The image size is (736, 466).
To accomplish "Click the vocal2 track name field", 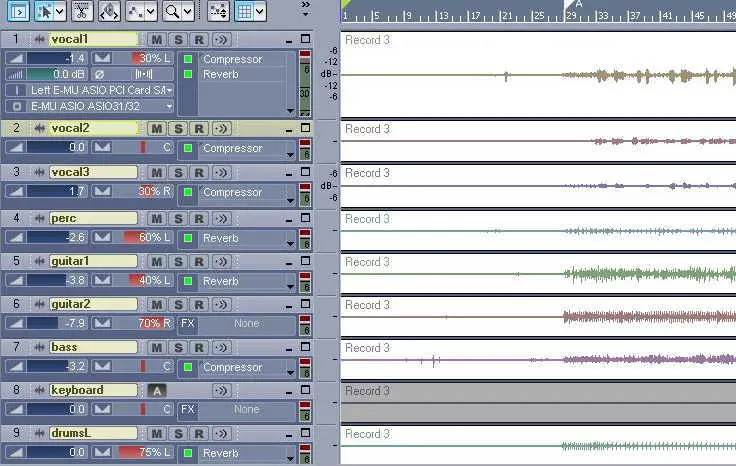I will coord(93,128).
